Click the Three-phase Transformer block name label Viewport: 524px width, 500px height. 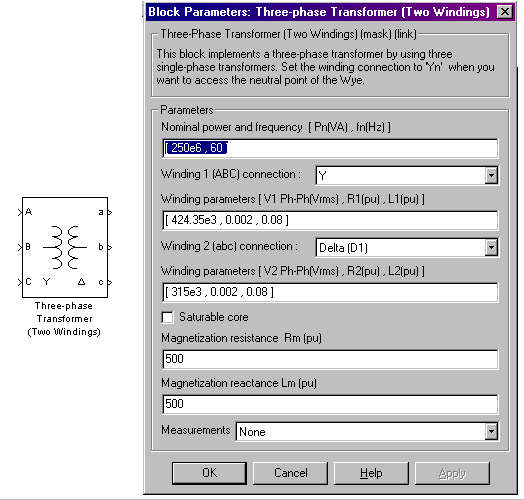click(x=64, y=319)
